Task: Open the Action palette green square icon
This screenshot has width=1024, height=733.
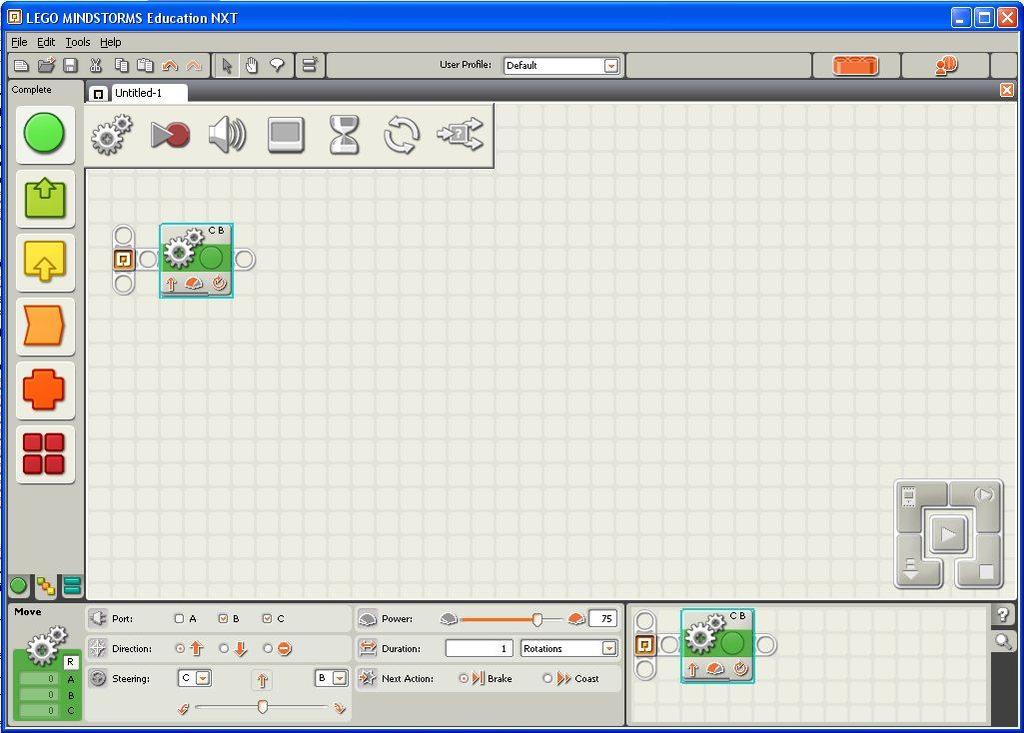Action: (x=45, y=199)
